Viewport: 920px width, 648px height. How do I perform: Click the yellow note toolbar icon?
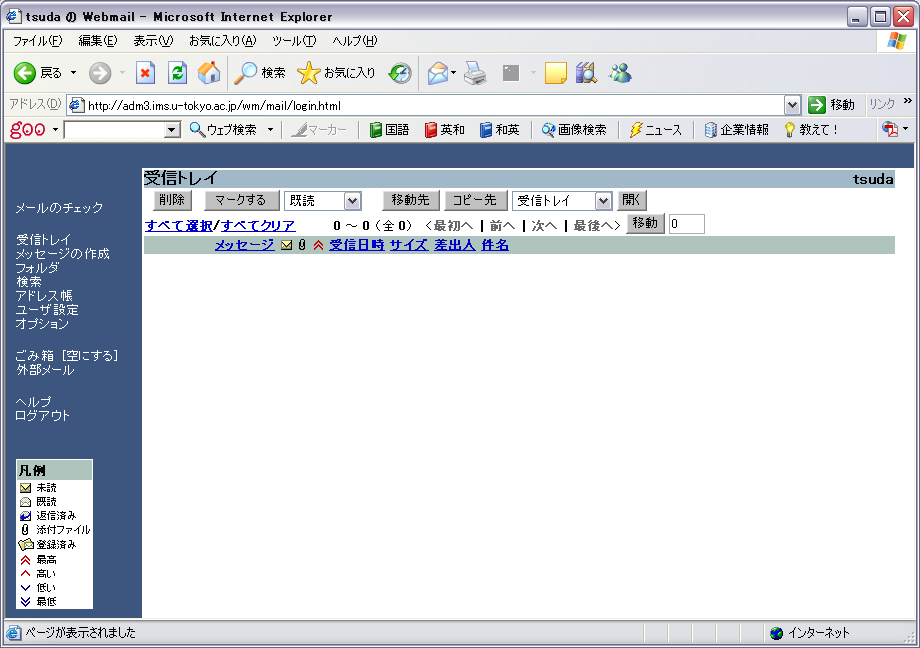pyautogui.click(x=555, y=73)
